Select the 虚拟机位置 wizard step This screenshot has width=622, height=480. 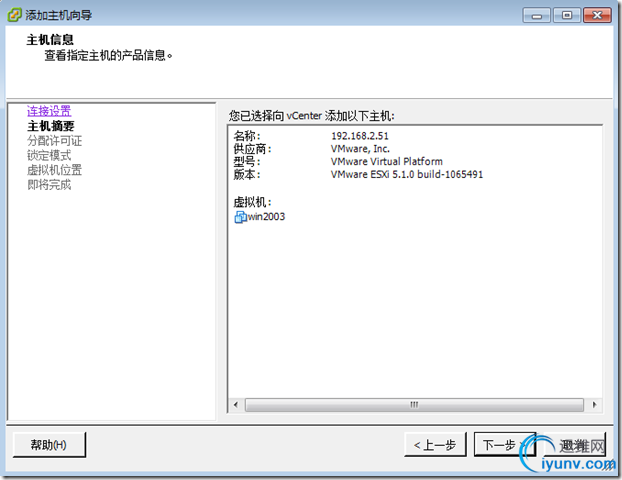coord(54,170)
